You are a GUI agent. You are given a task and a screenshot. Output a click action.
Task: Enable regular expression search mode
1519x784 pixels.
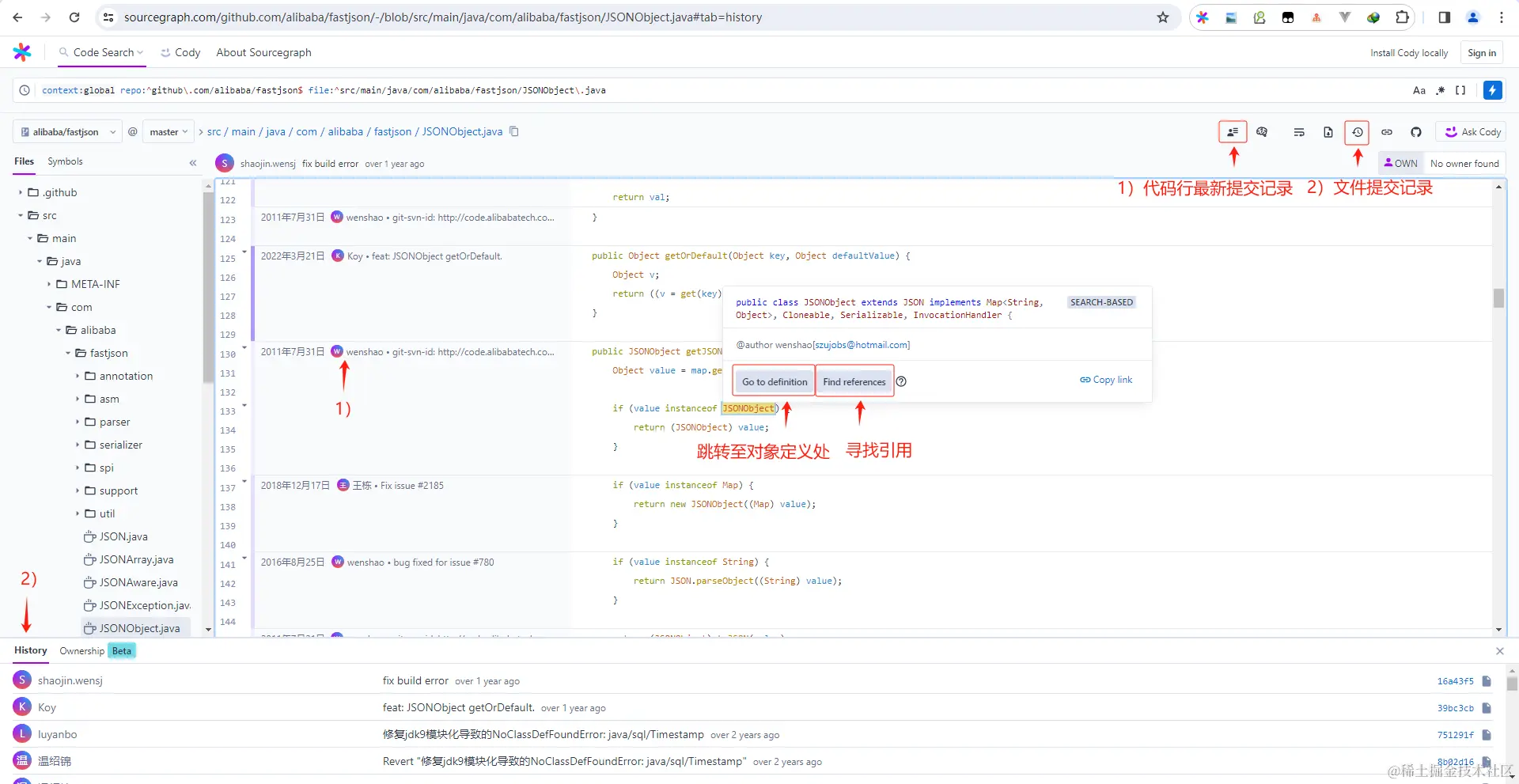1441,90
